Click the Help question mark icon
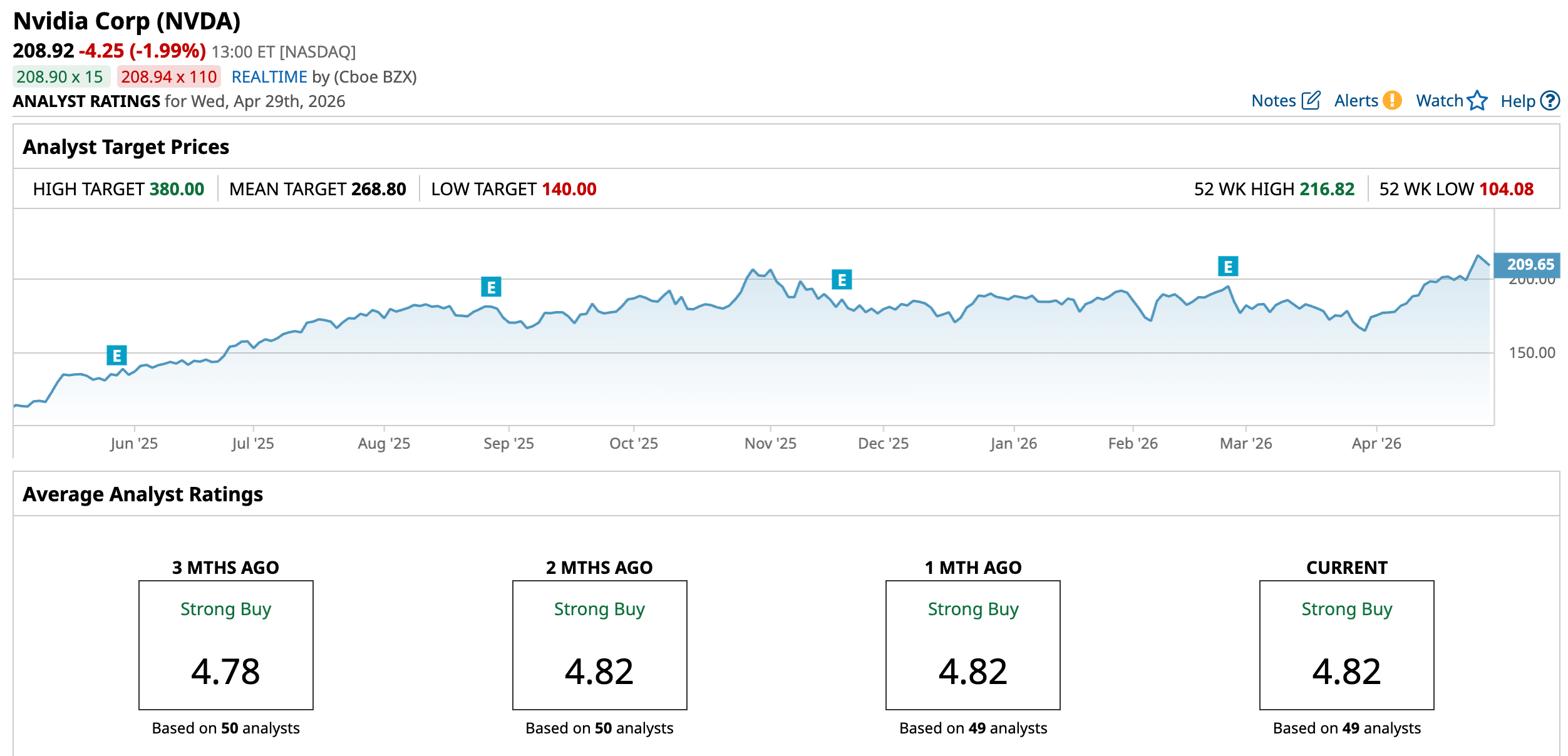 [x=1550, y=101]
